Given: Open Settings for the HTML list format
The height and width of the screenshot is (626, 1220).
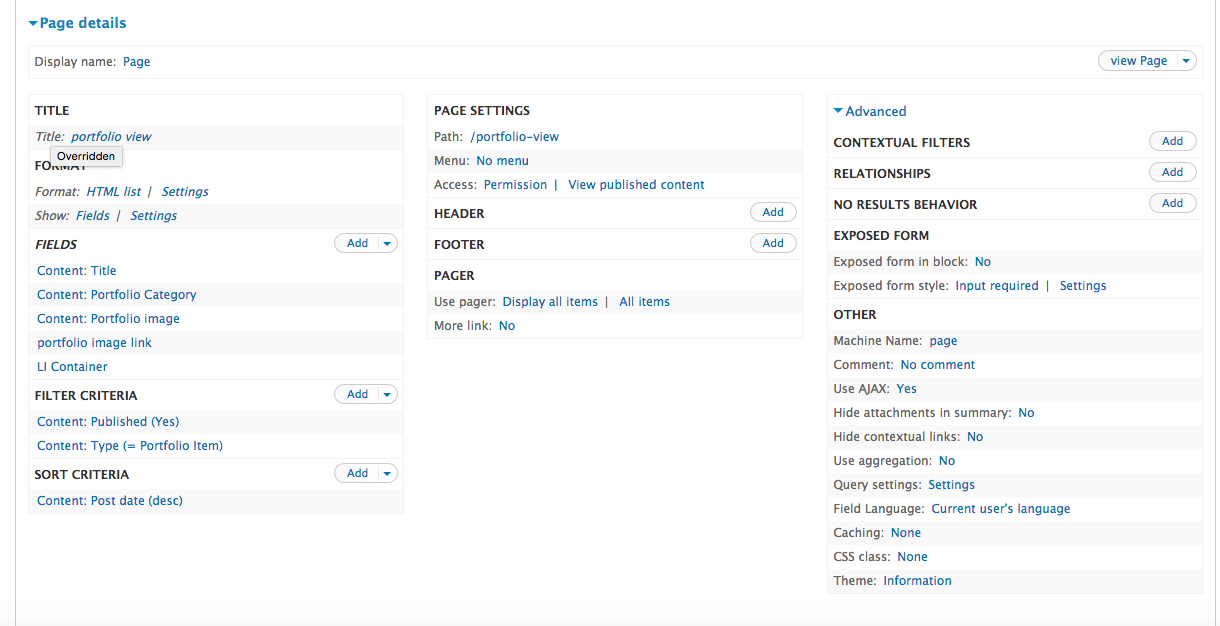Looking at the screenshot, I should tap(185, 192).
